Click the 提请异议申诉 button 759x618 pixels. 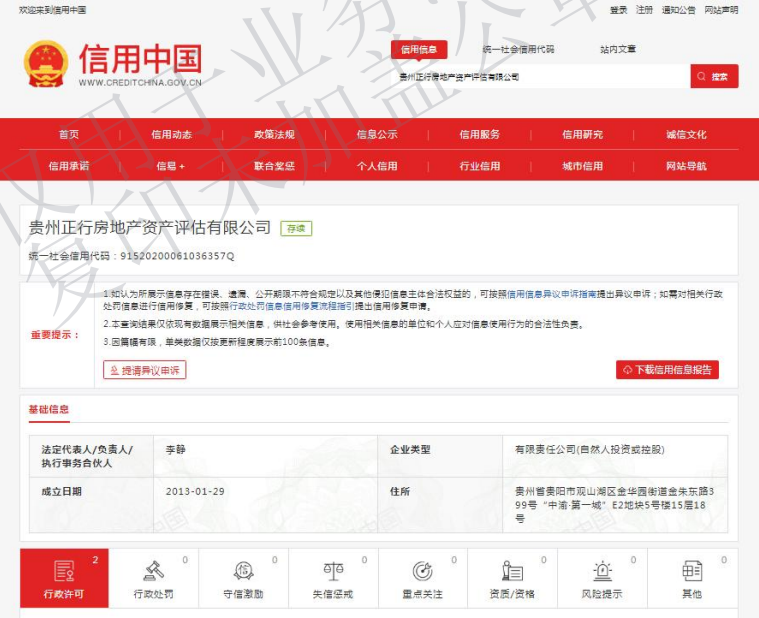click(145, 370)
